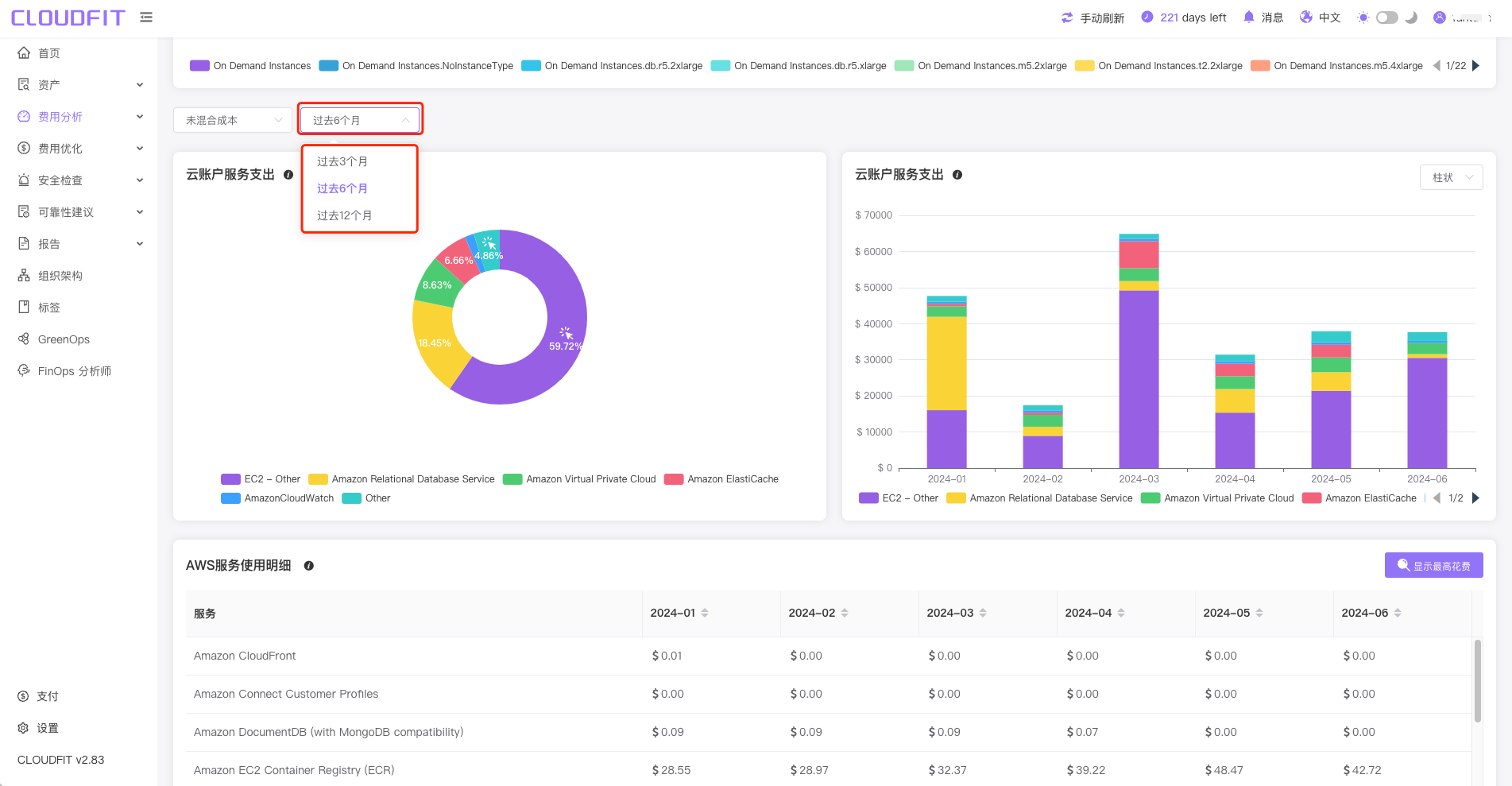Open notifications bell icon
This screenshot has height=786, width=1512.
1249,17
